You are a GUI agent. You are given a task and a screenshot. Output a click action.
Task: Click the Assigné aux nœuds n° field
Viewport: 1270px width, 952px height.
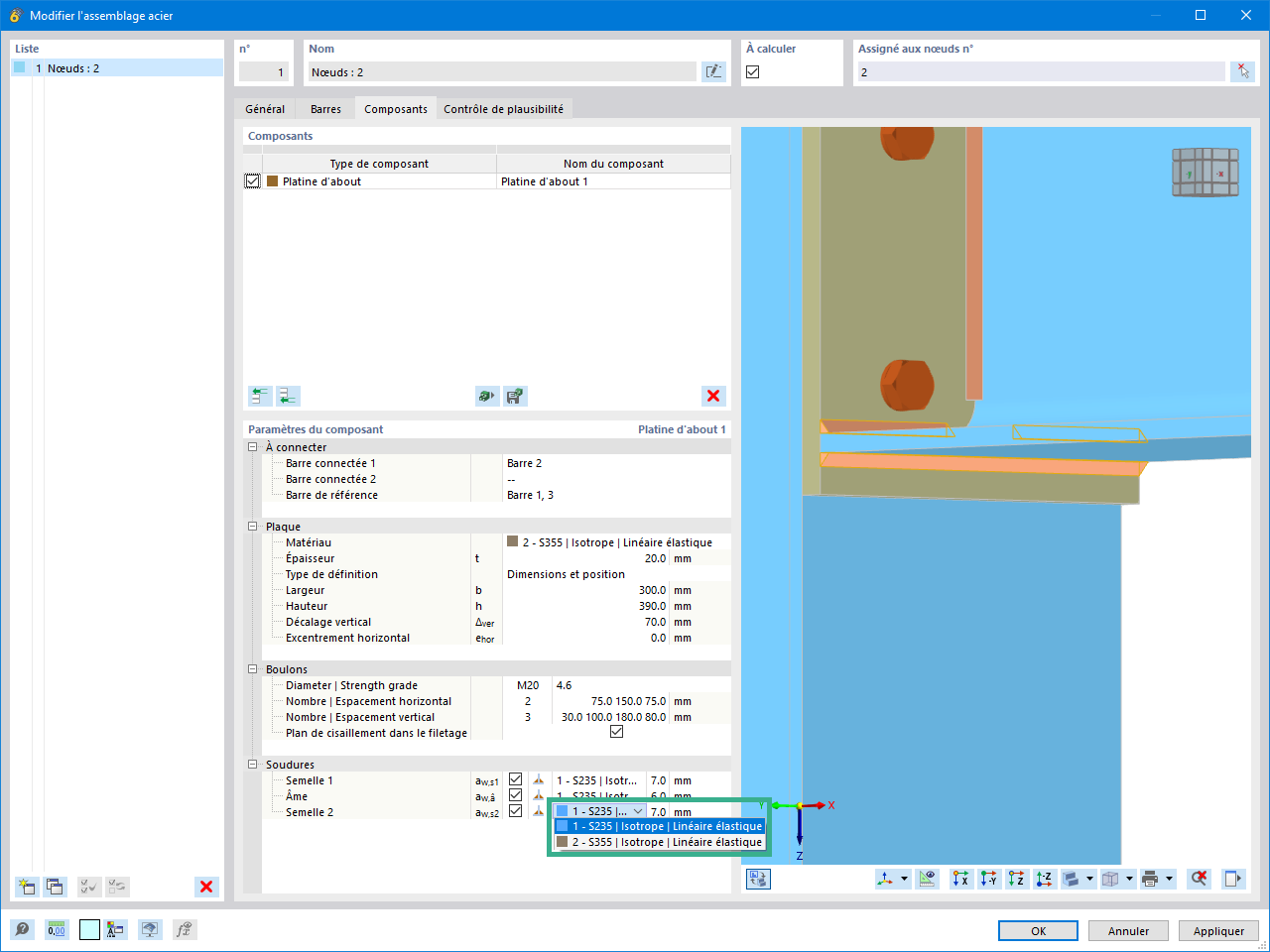pos(1041,71)
